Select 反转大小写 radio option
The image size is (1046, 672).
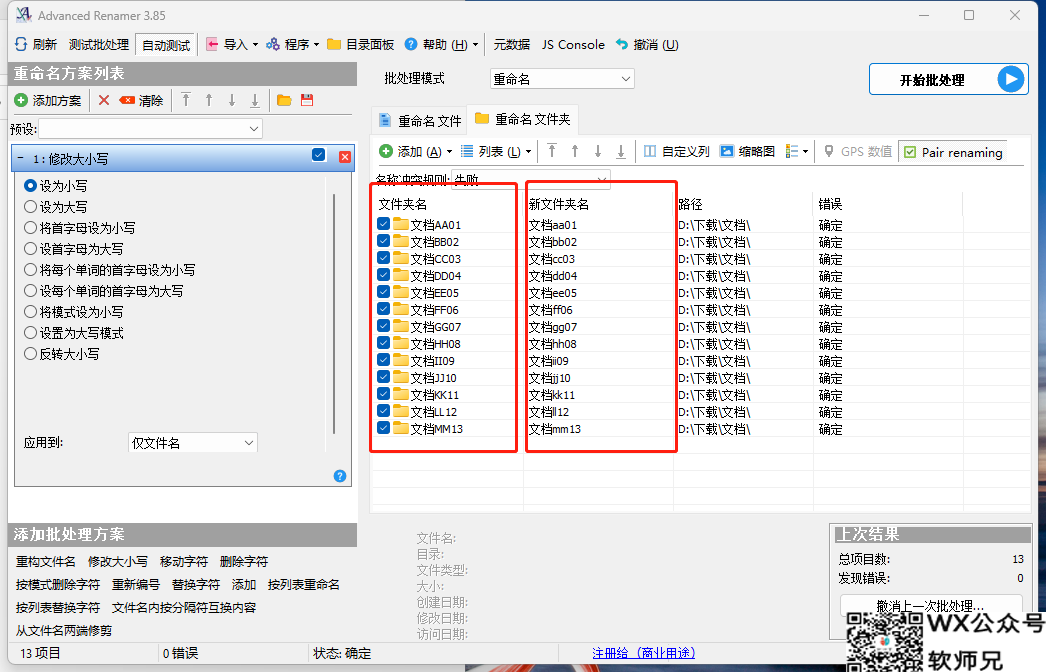pyautogui.click(x=30, y=354)
